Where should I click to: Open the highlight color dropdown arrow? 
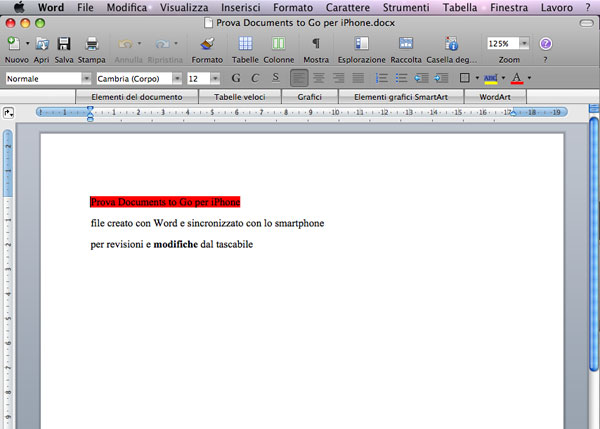[x=503, y=78]
